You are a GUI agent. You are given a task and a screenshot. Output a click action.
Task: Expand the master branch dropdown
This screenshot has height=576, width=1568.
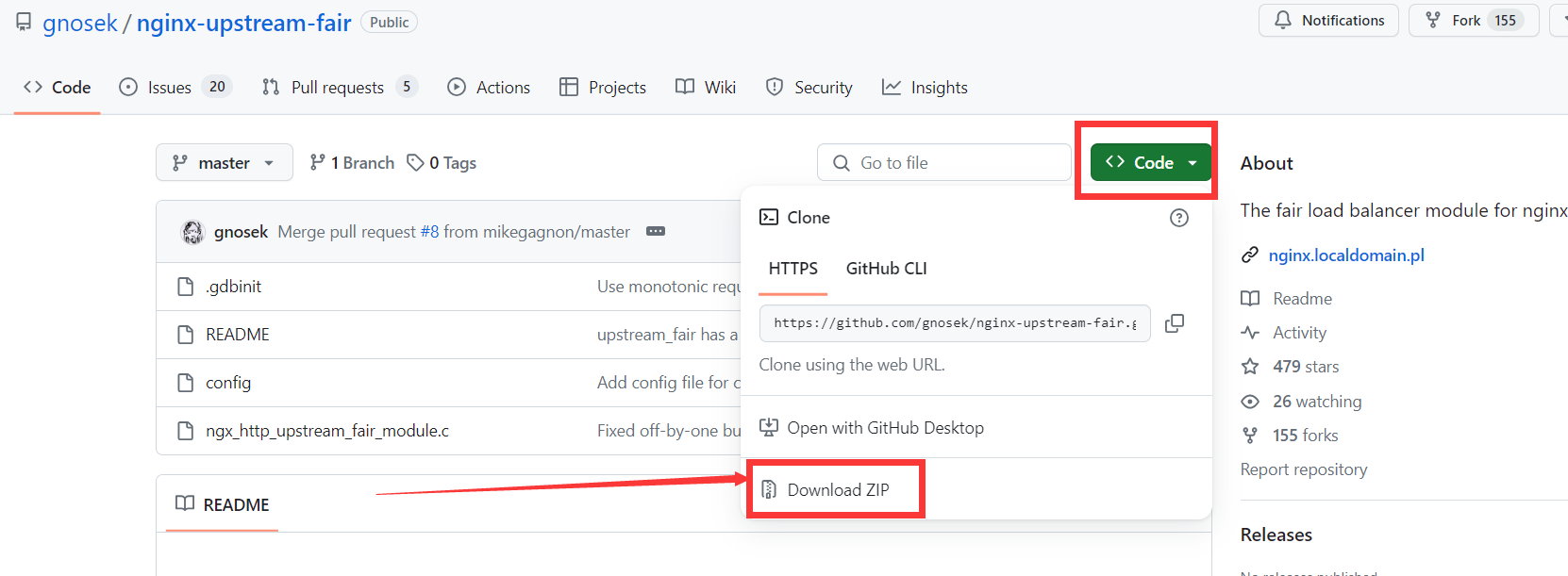coord(225,163)
